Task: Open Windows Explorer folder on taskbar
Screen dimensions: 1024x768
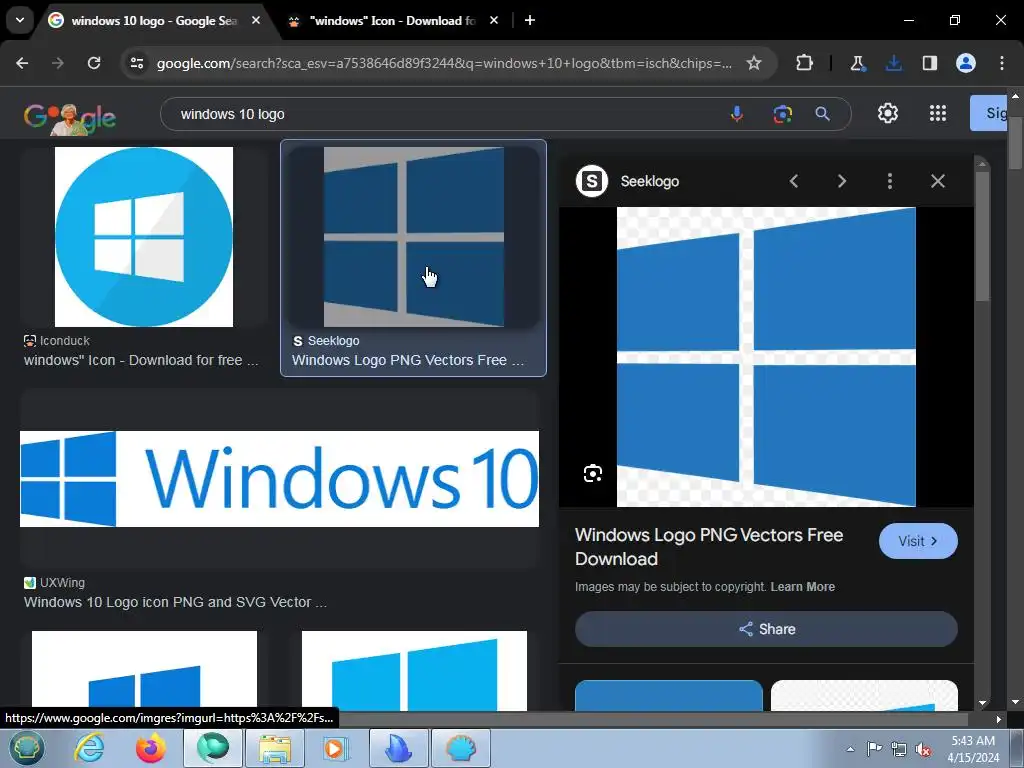Action: 275,748
